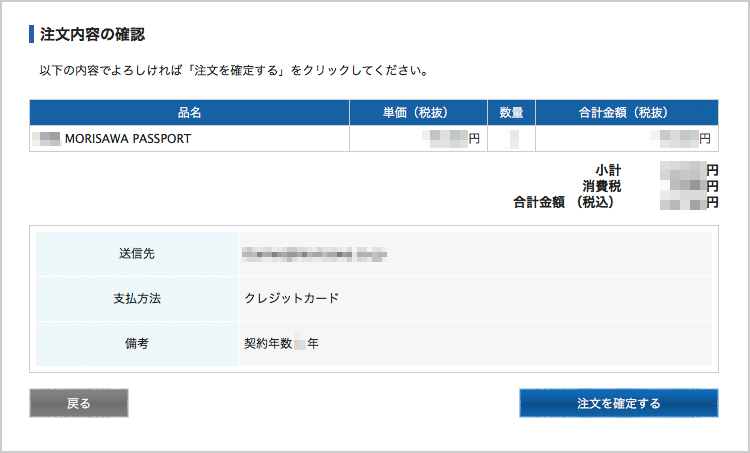Screen dimensions: 750x453
Task: Click the 備考 row label
Action: click(136, 343)
